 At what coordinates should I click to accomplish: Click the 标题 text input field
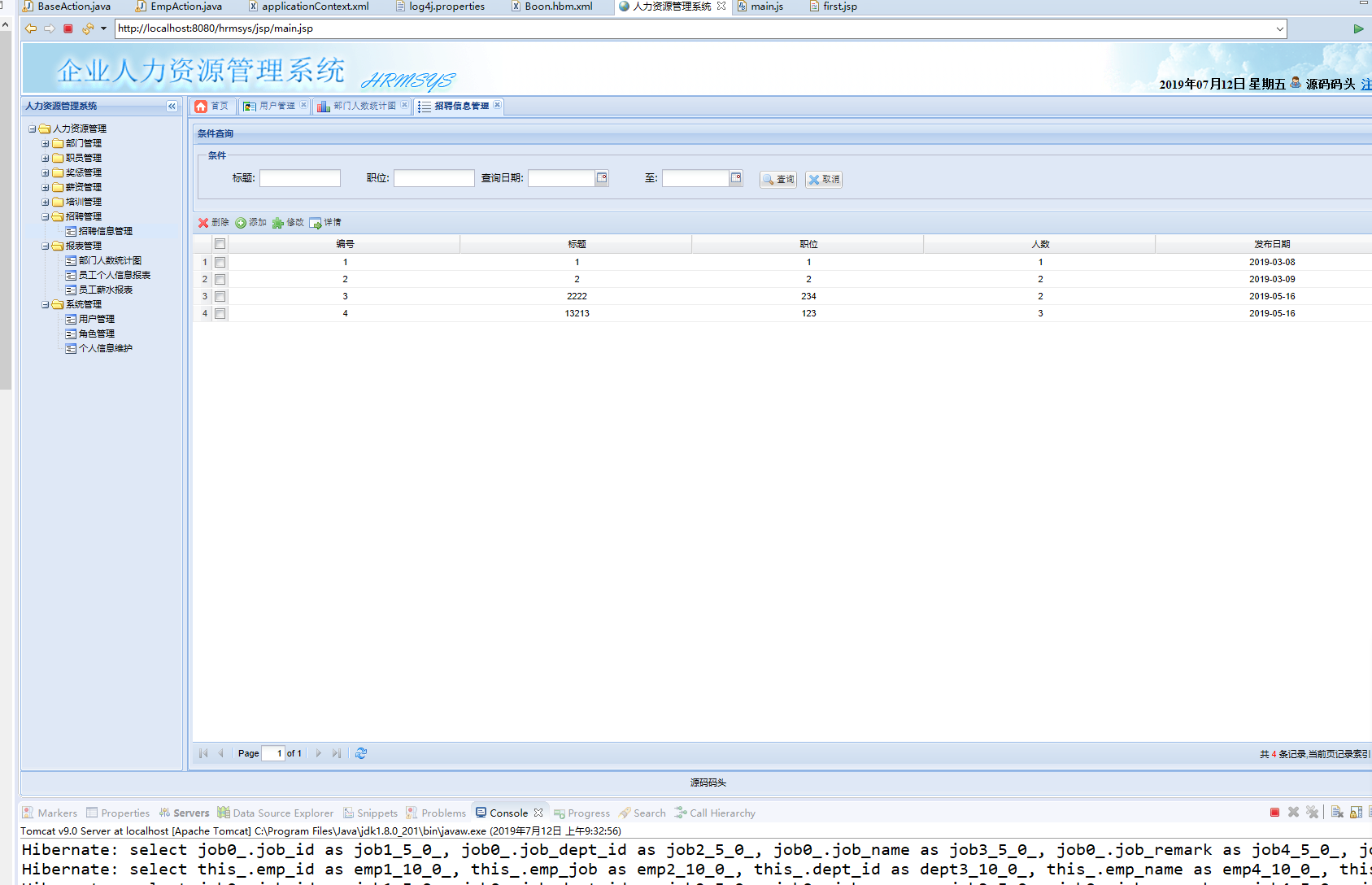point(299,178)
